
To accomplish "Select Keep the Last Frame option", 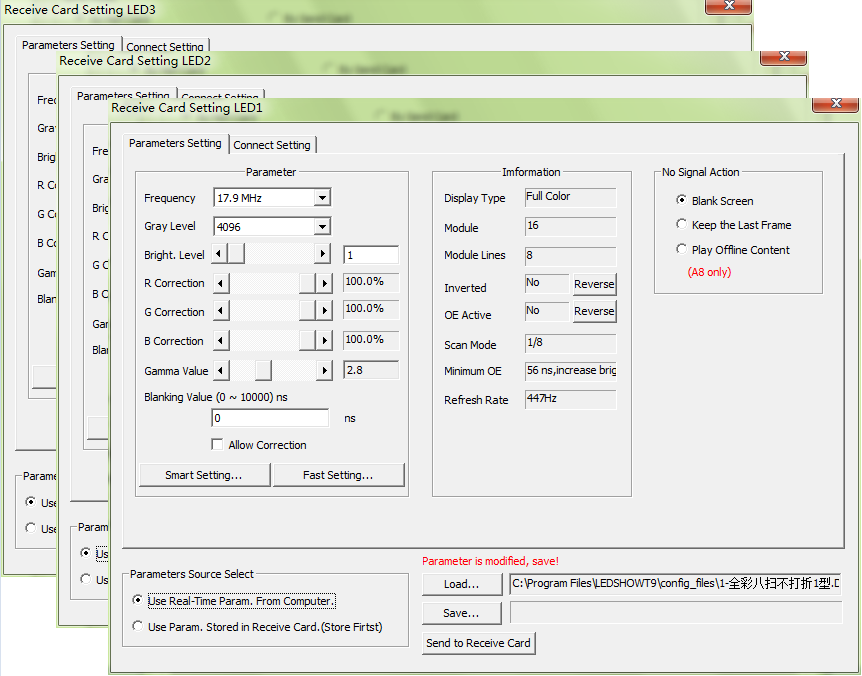I will 682,224.
